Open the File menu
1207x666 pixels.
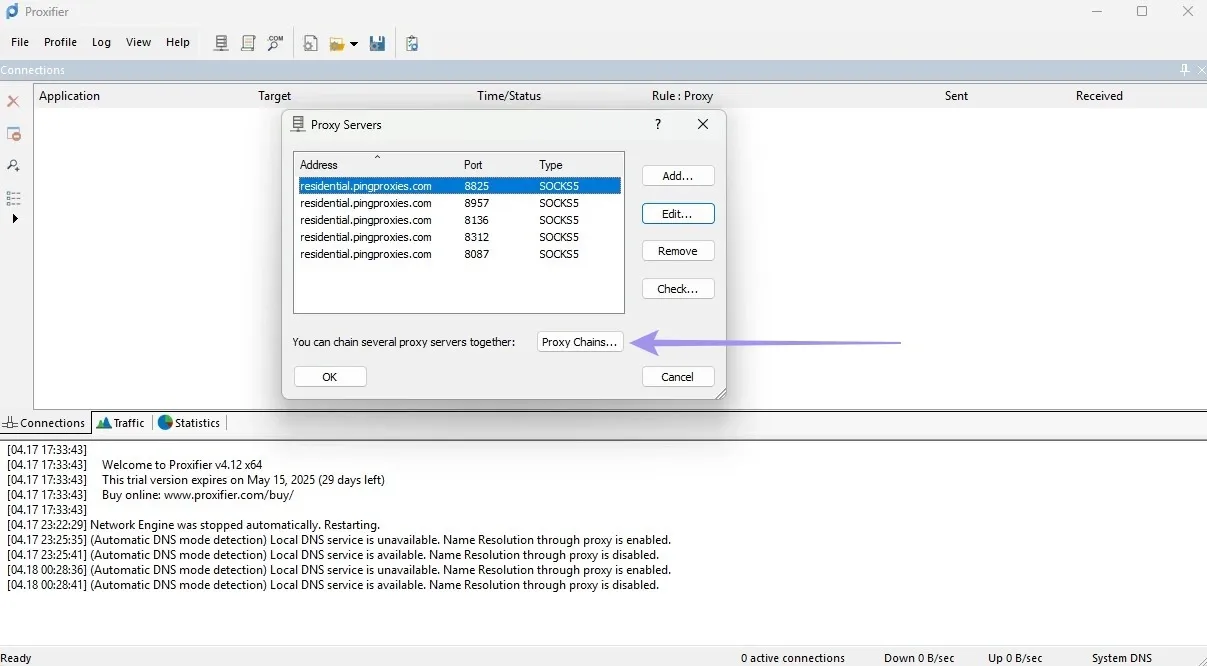pyautogui.click(x=20, y=42)
